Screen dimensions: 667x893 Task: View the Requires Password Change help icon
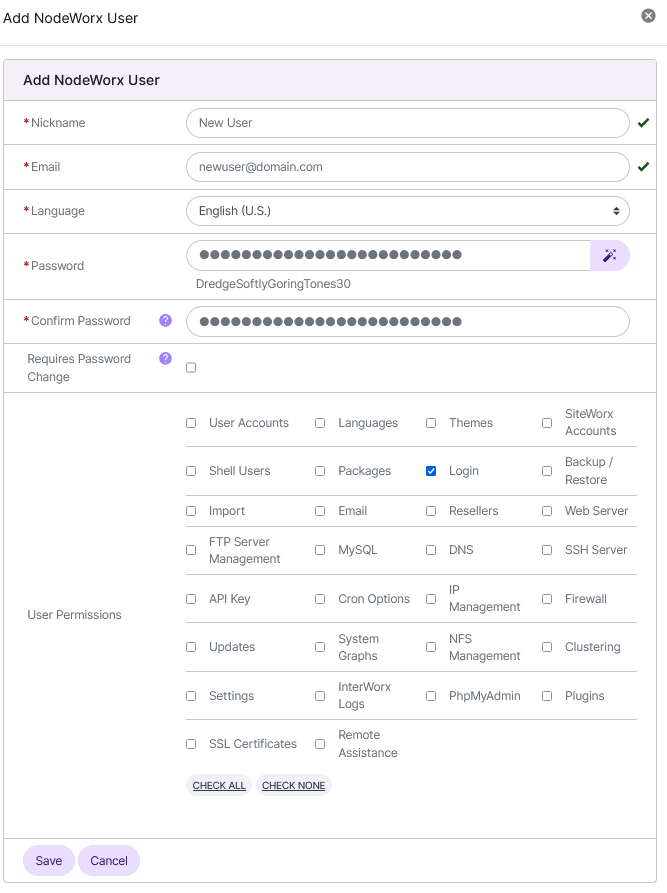164,357
